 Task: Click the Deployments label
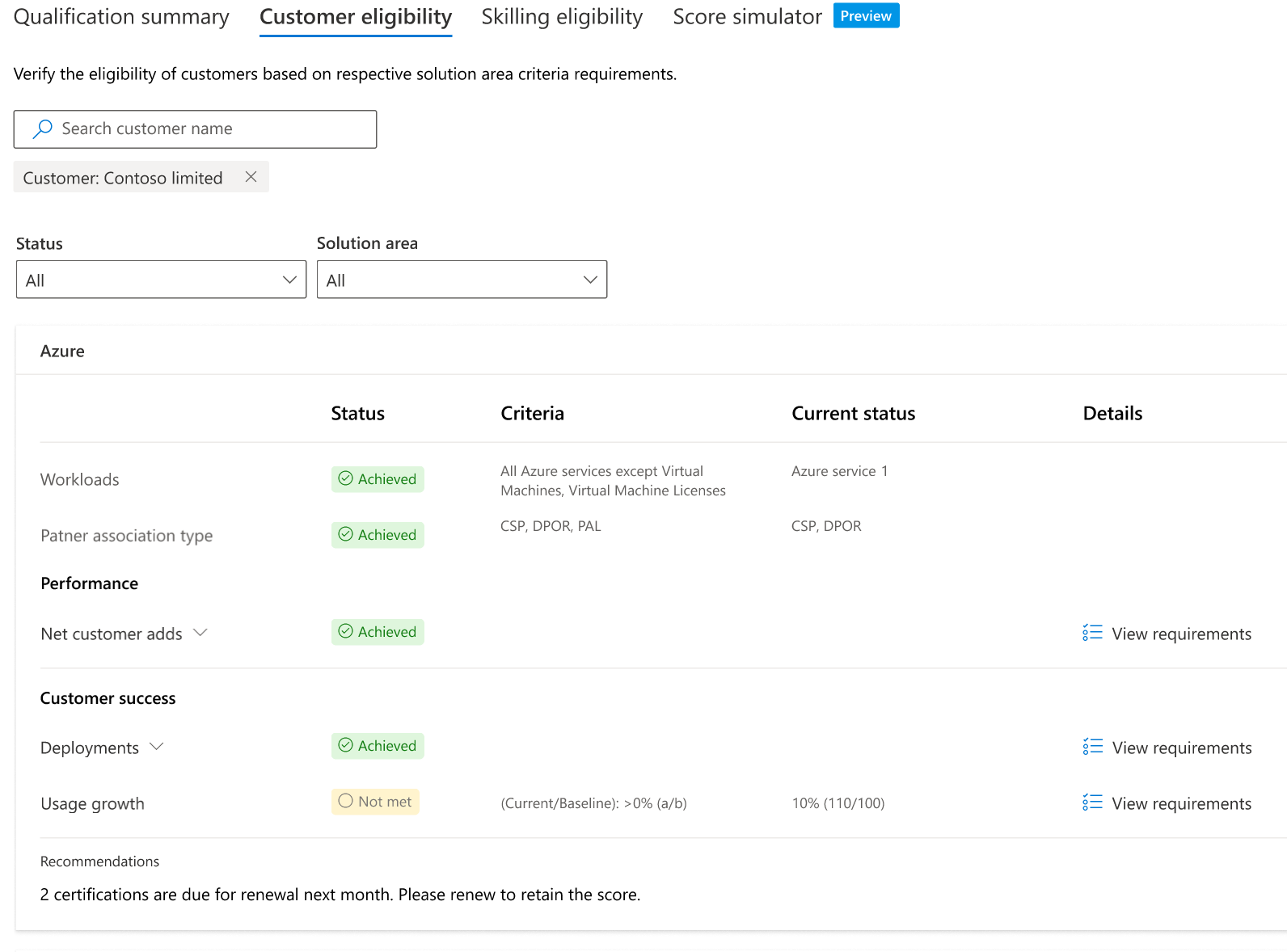point(90,748)
